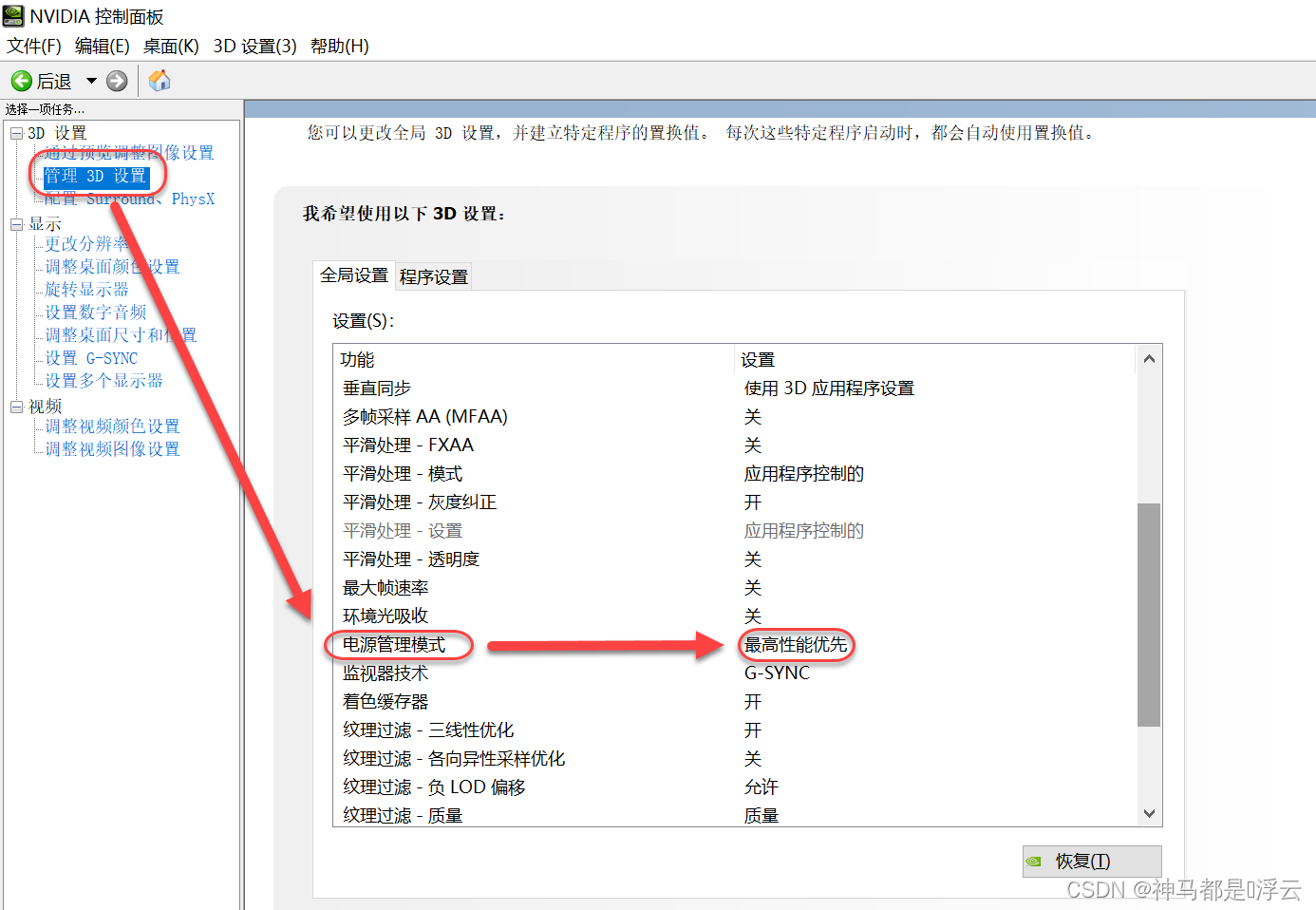Open 设置多个显示器 in the tree
This screenshot has height=910, width=1316.
click(103, 381)
